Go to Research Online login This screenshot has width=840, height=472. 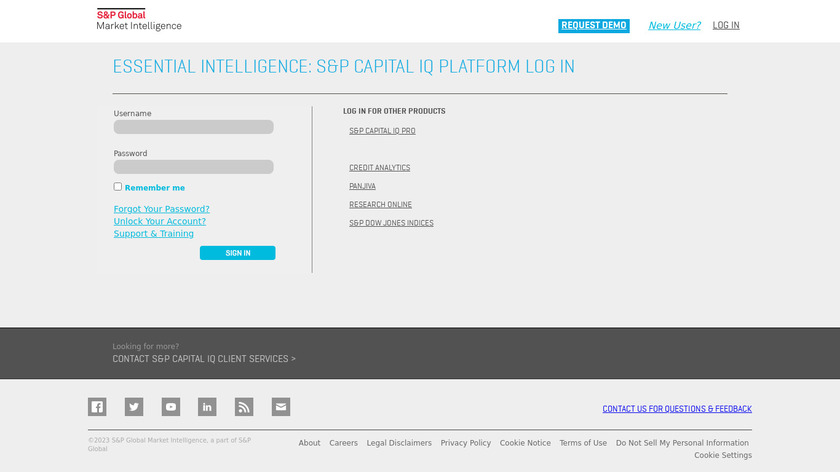(380, 205)
